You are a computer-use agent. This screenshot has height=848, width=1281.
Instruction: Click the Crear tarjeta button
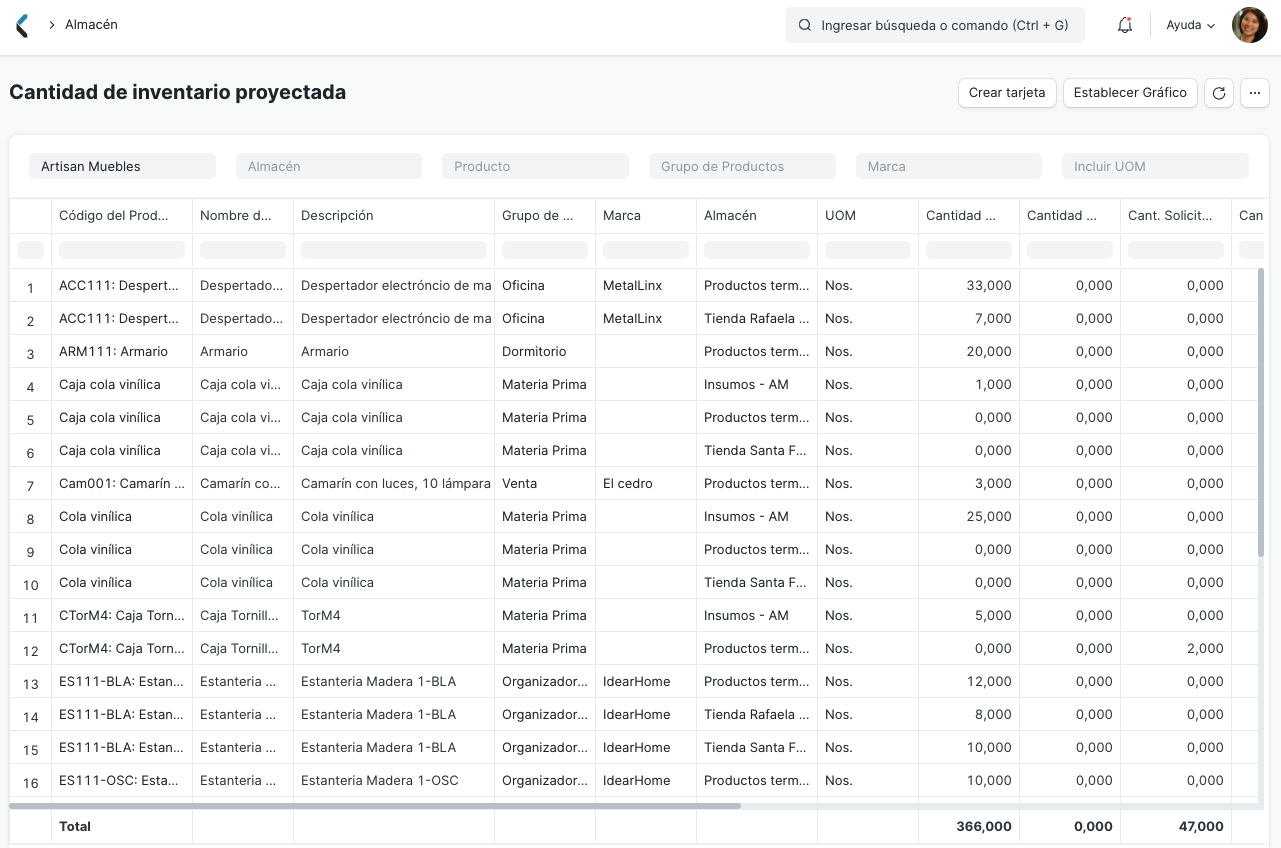tap(1007, 93)
